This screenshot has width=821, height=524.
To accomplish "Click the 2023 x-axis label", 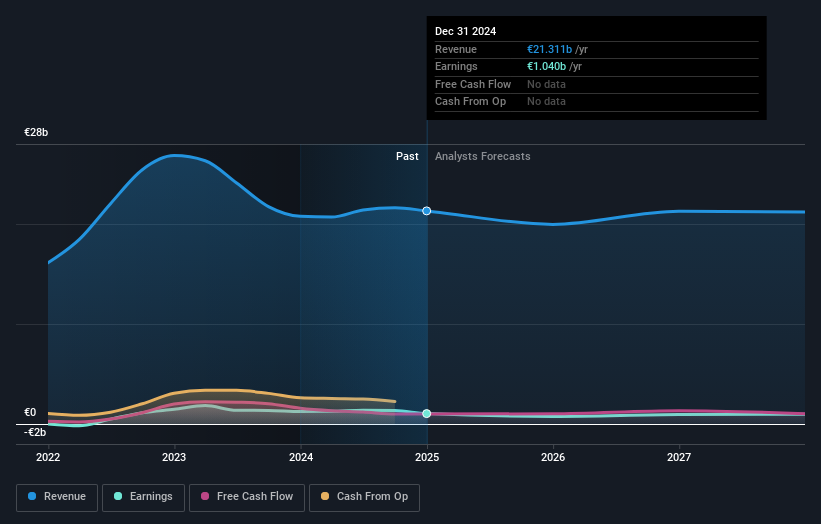I will coord(174,457).
